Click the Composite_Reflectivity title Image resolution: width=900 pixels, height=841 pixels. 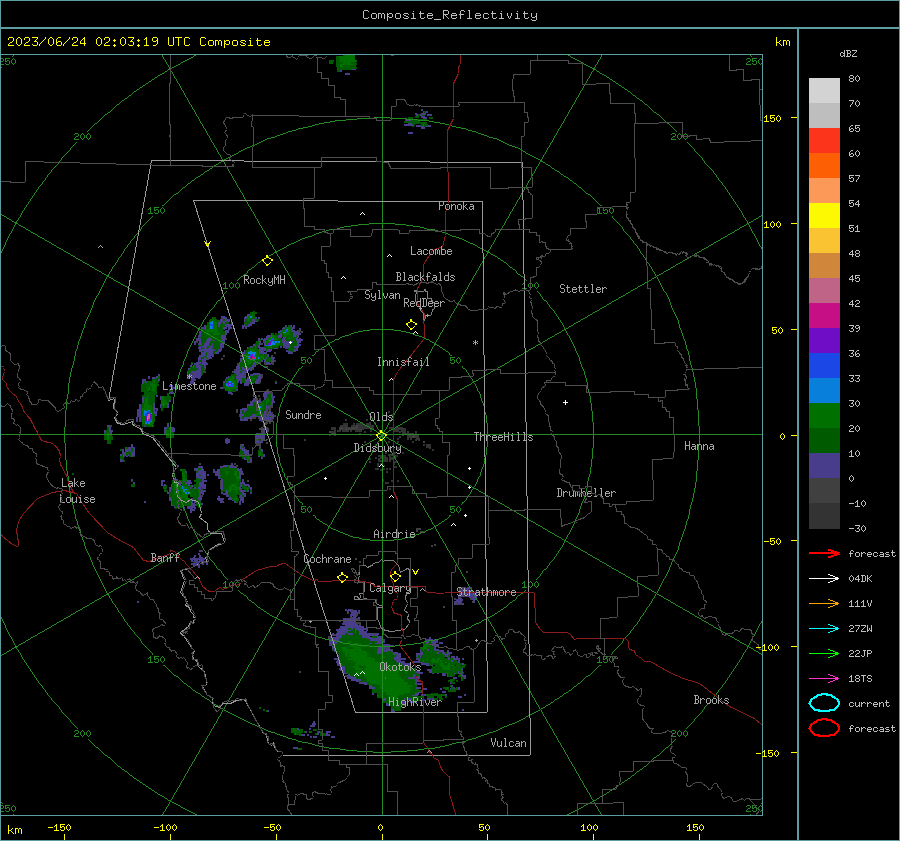tap(450, 15)
